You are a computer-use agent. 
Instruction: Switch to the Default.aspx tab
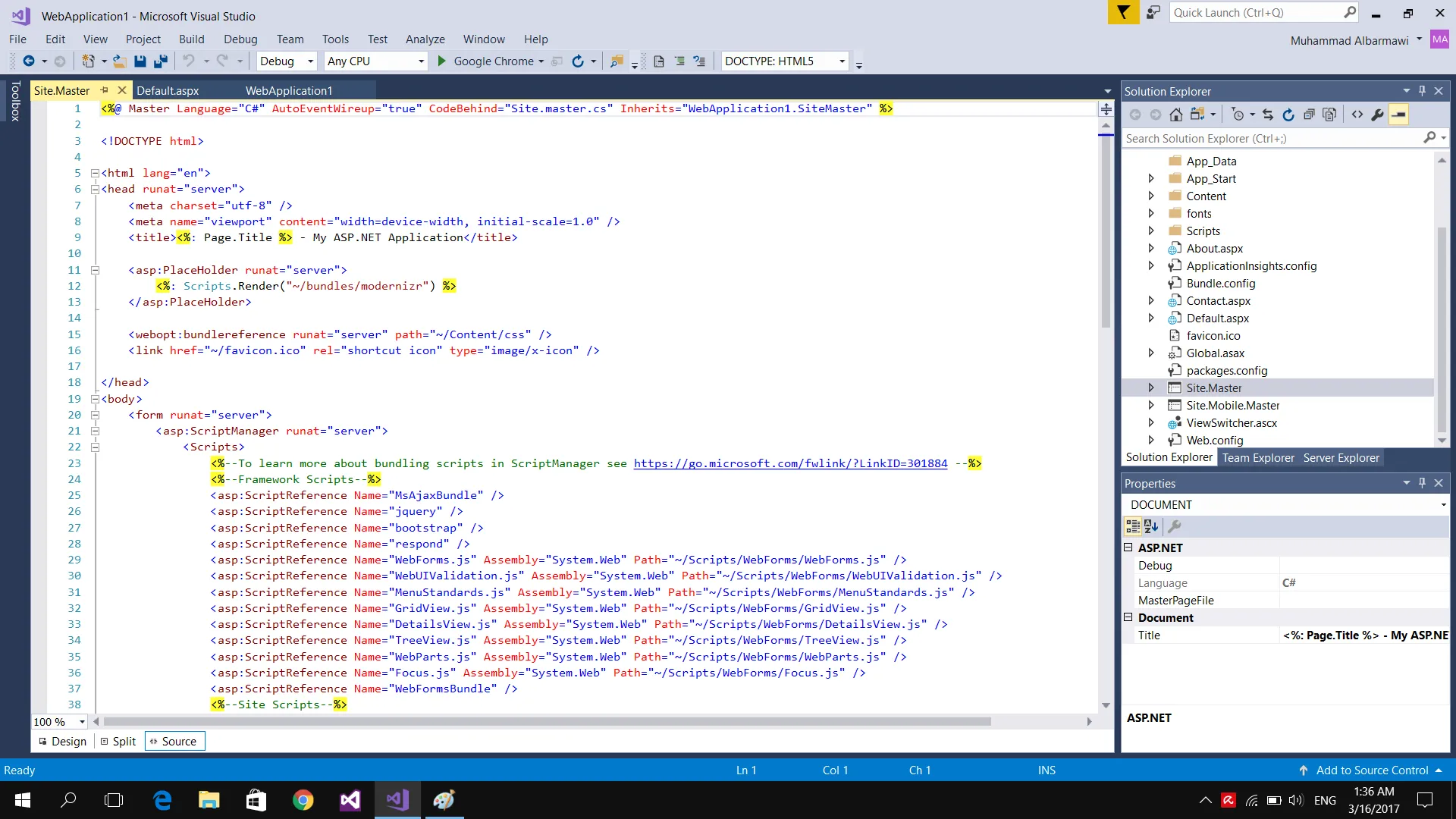(x=168, y=91)
